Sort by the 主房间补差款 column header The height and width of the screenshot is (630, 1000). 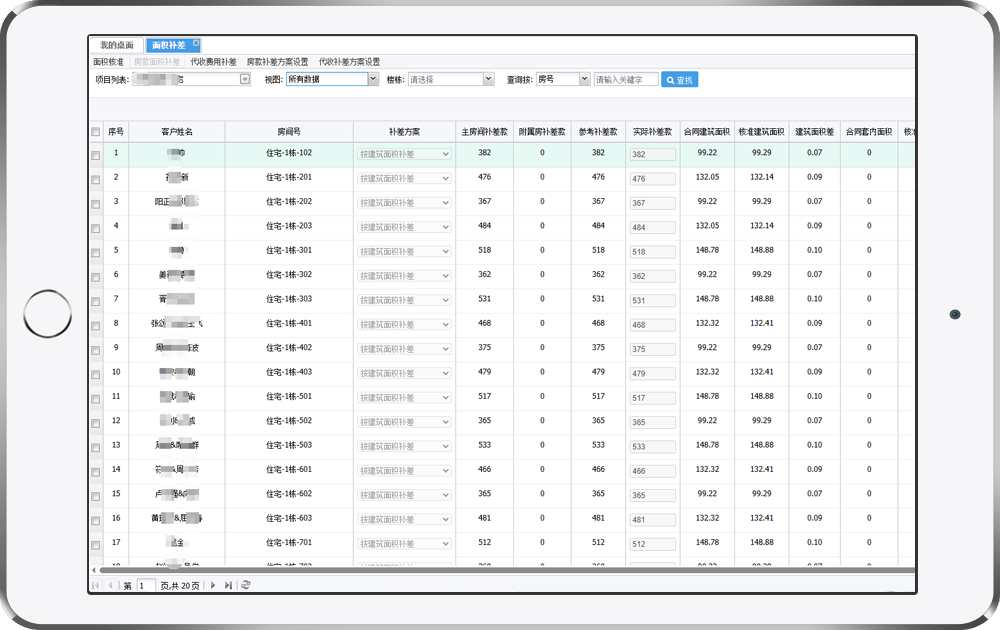click(485, 132)
